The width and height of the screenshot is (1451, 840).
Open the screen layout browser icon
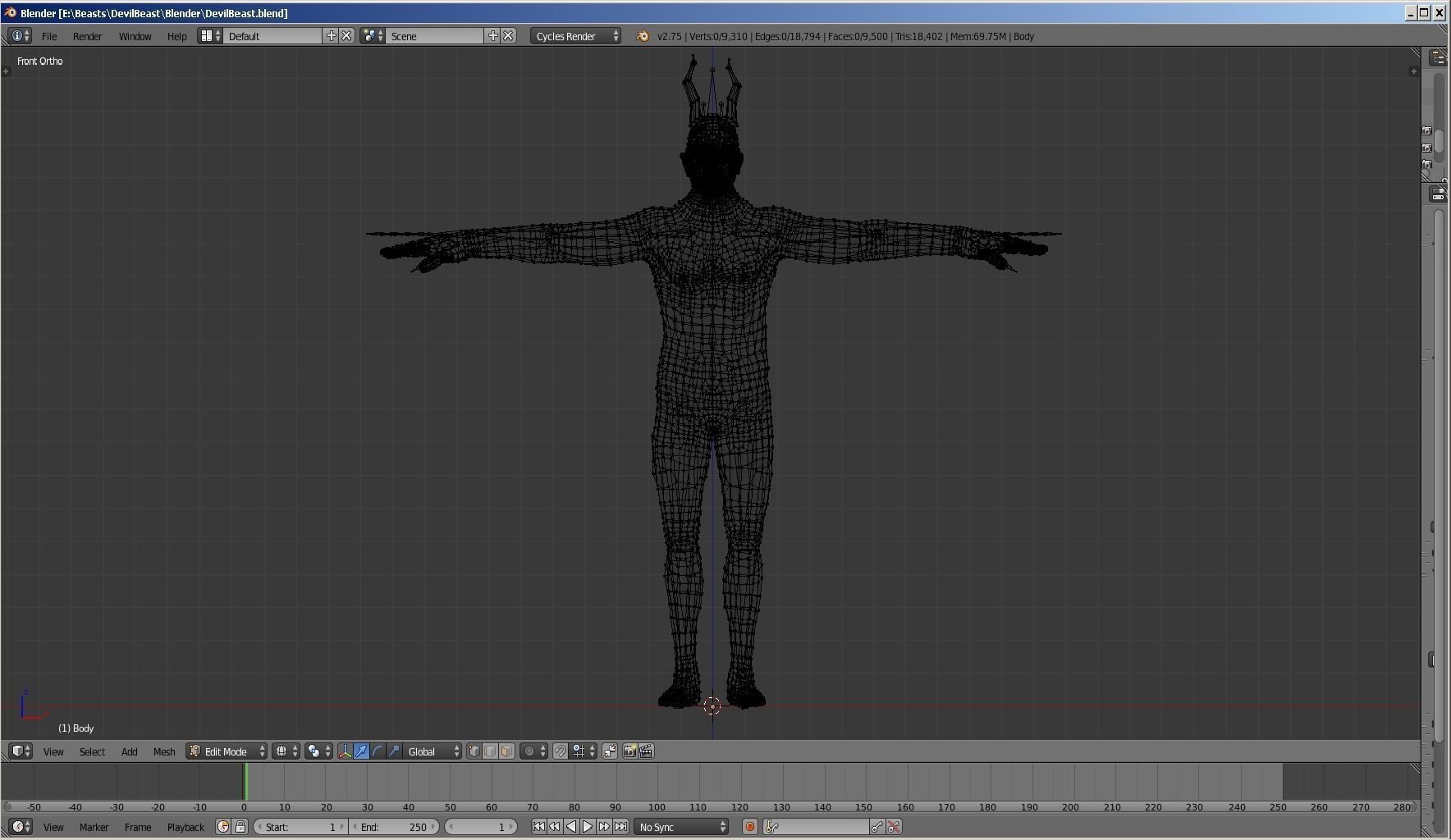click(x=210, y=36)
